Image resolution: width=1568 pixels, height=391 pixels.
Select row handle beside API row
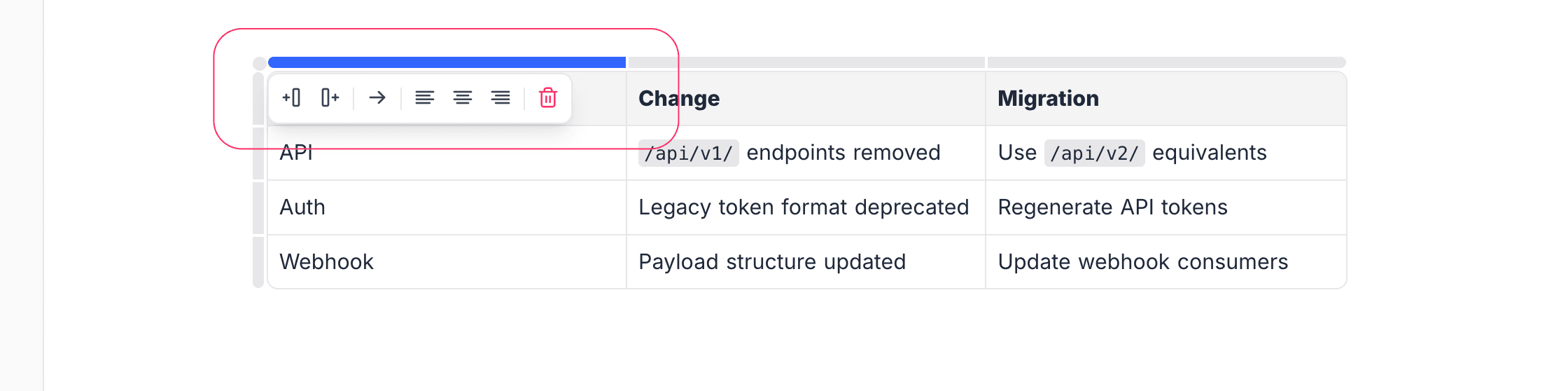[x=258, y=153]
